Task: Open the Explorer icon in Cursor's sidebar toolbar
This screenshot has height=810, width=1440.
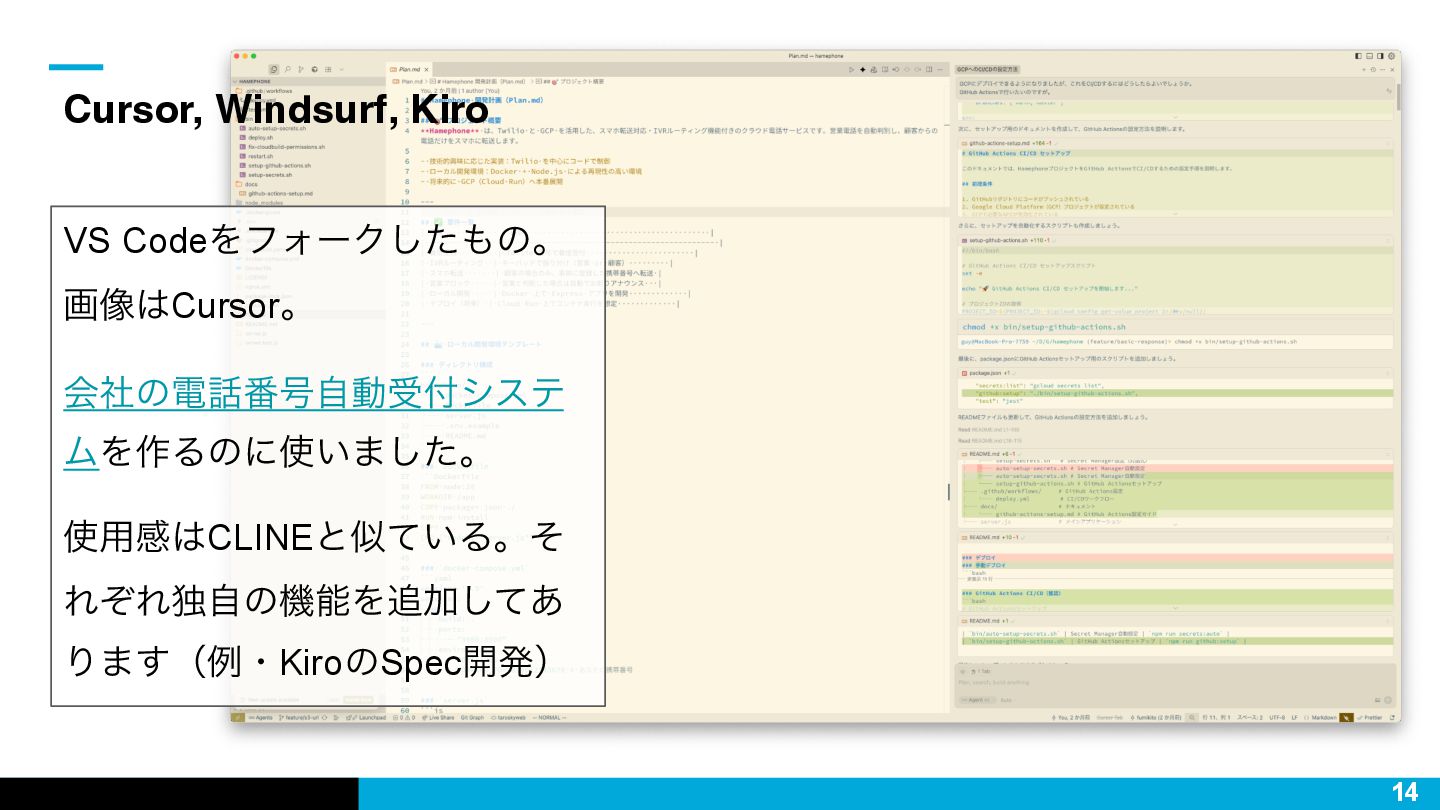Action: pos(274,69)
